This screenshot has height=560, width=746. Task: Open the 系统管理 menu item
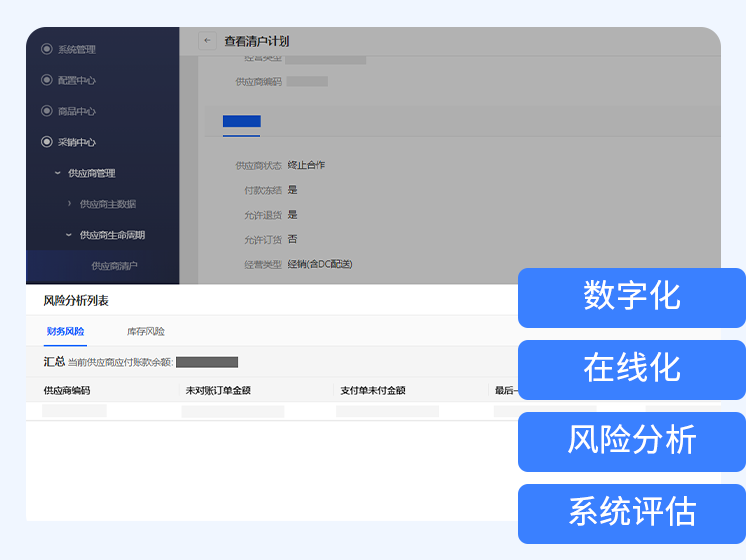click(x=77, y=49)
